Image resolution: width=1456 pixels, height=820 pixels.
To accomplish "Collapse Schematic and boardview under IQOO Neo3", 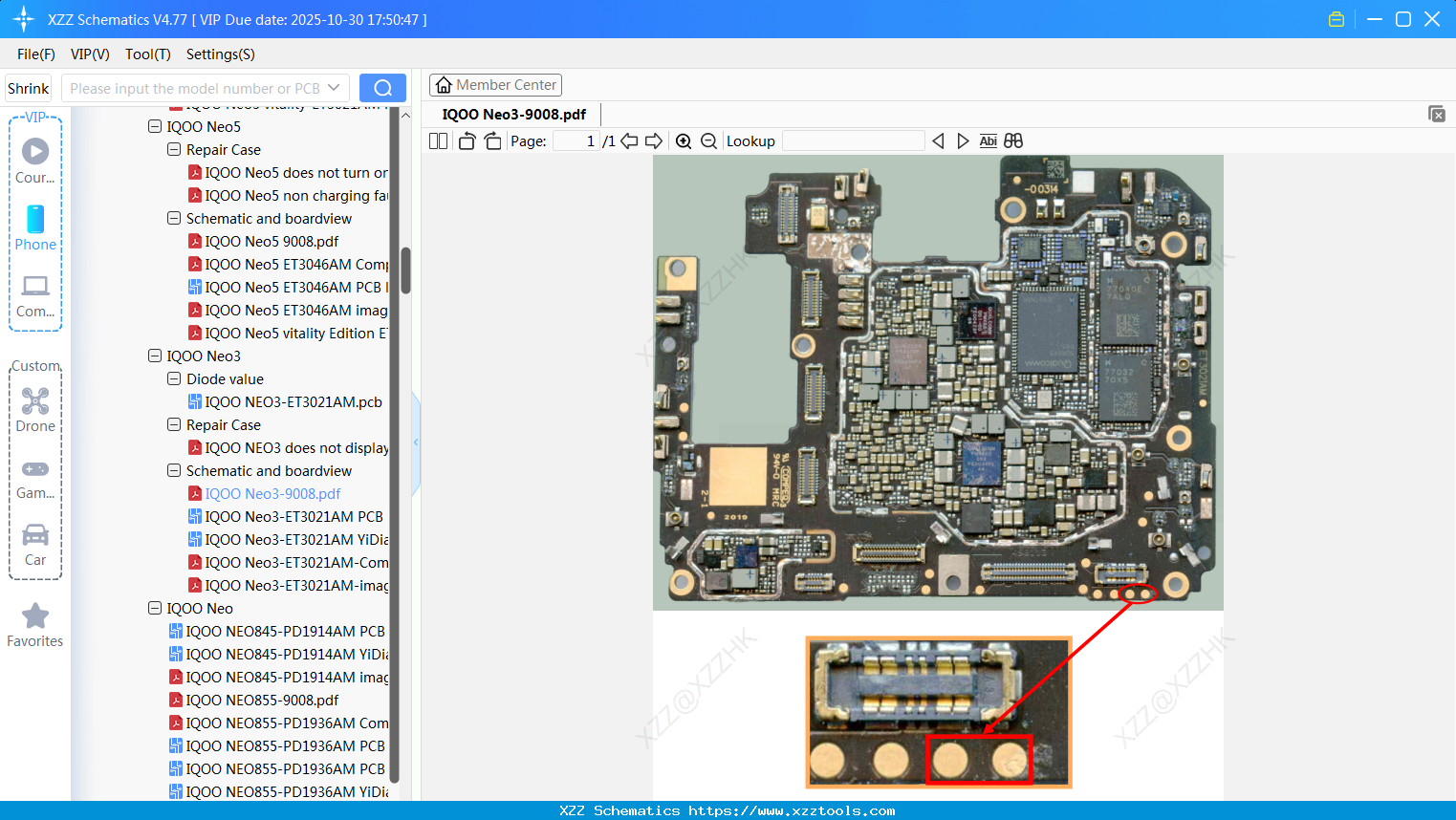I will [x=174, y=470].
